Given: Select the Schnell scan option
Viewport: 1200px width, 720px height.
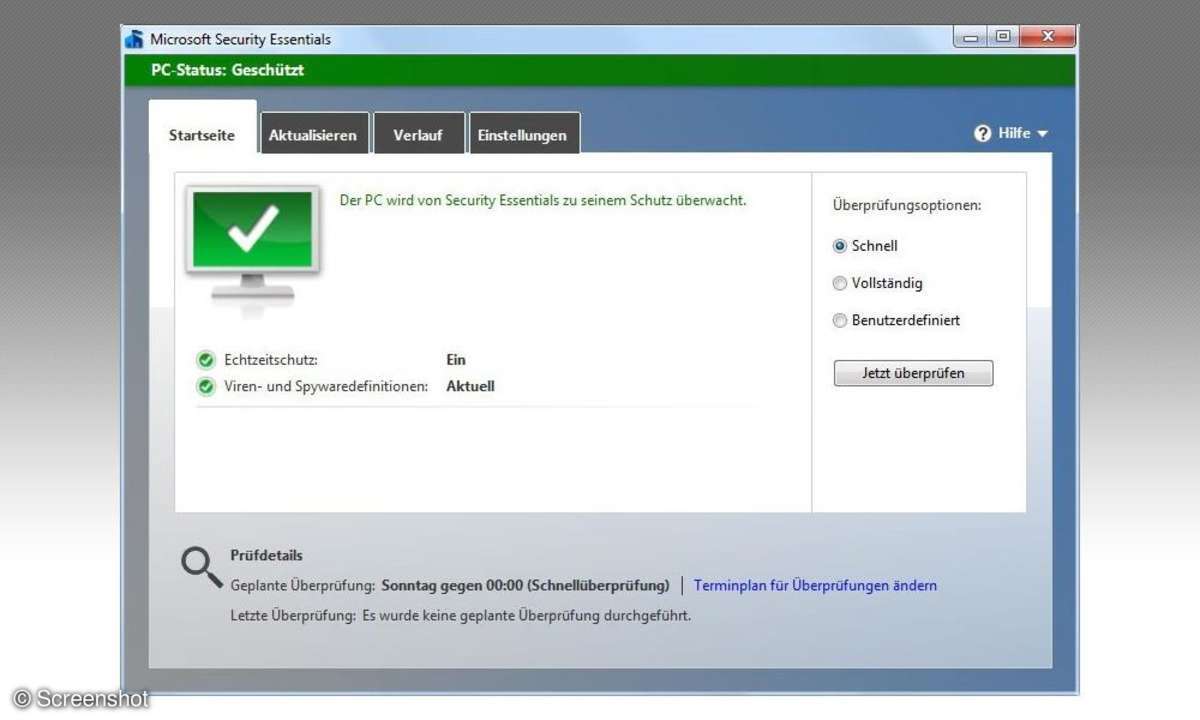Looking at the screenshot, I should (x=840, y=246).
